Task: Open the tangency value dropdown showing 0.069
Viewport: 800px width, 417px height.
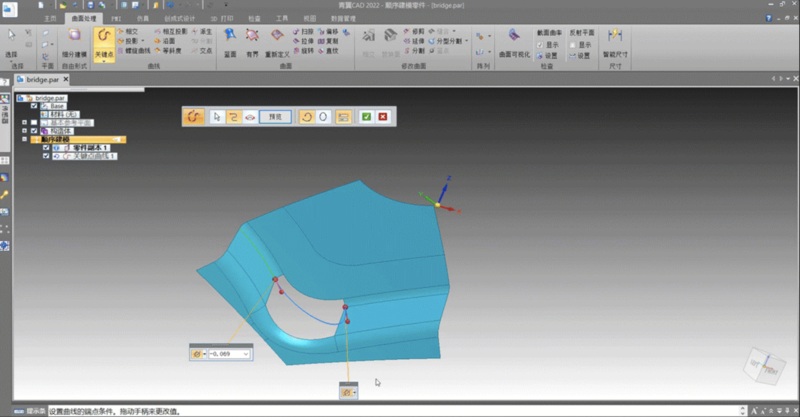Action: pos(245,353)
